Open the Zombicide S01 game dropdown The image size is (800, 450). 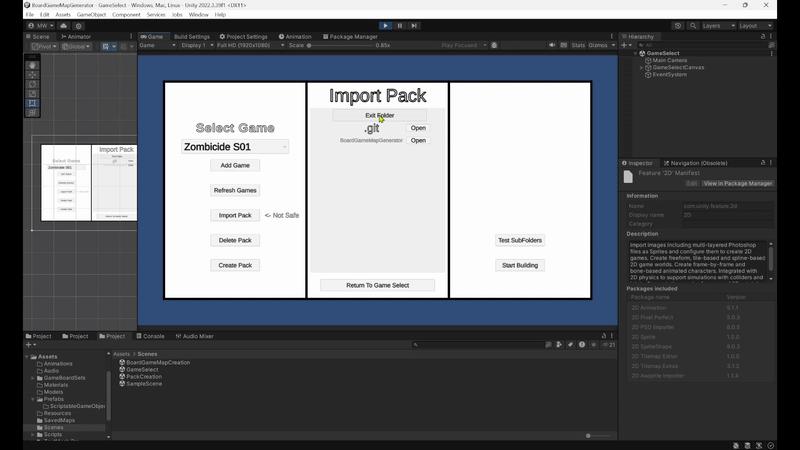coord(235,147)
